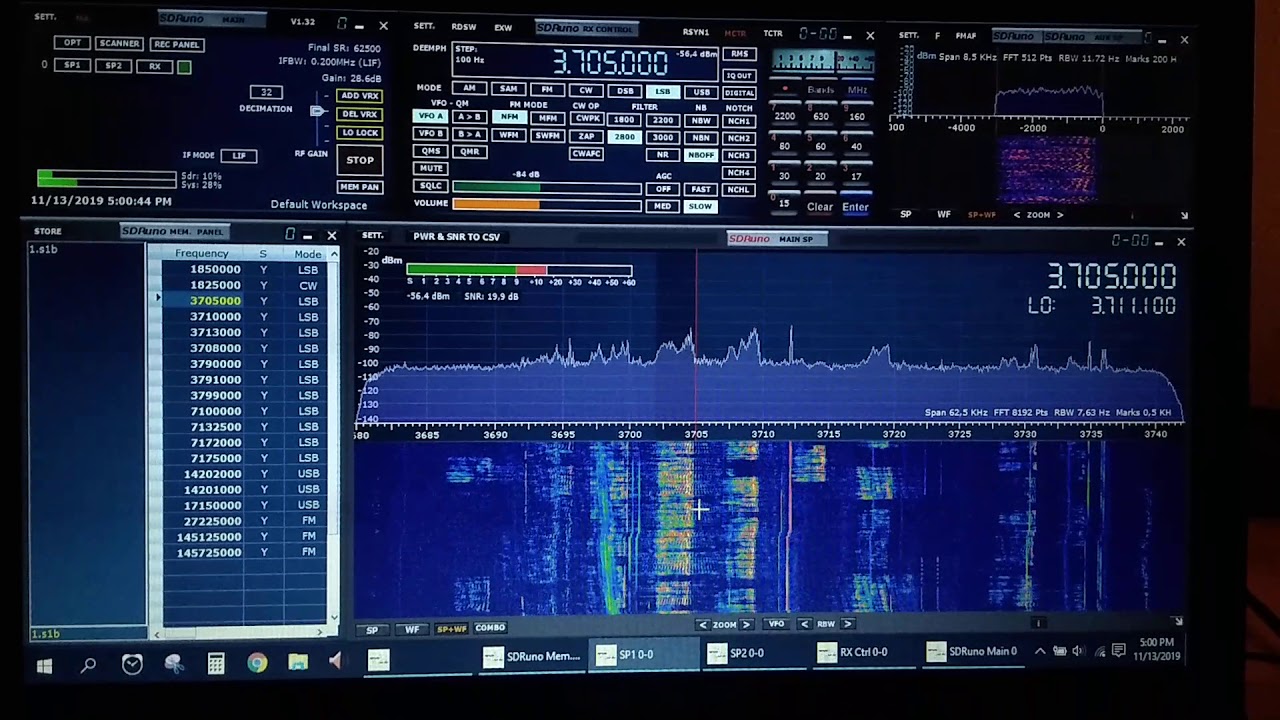Switch main spectrum to SP view
1280x720 pixels.
[372, 630]
